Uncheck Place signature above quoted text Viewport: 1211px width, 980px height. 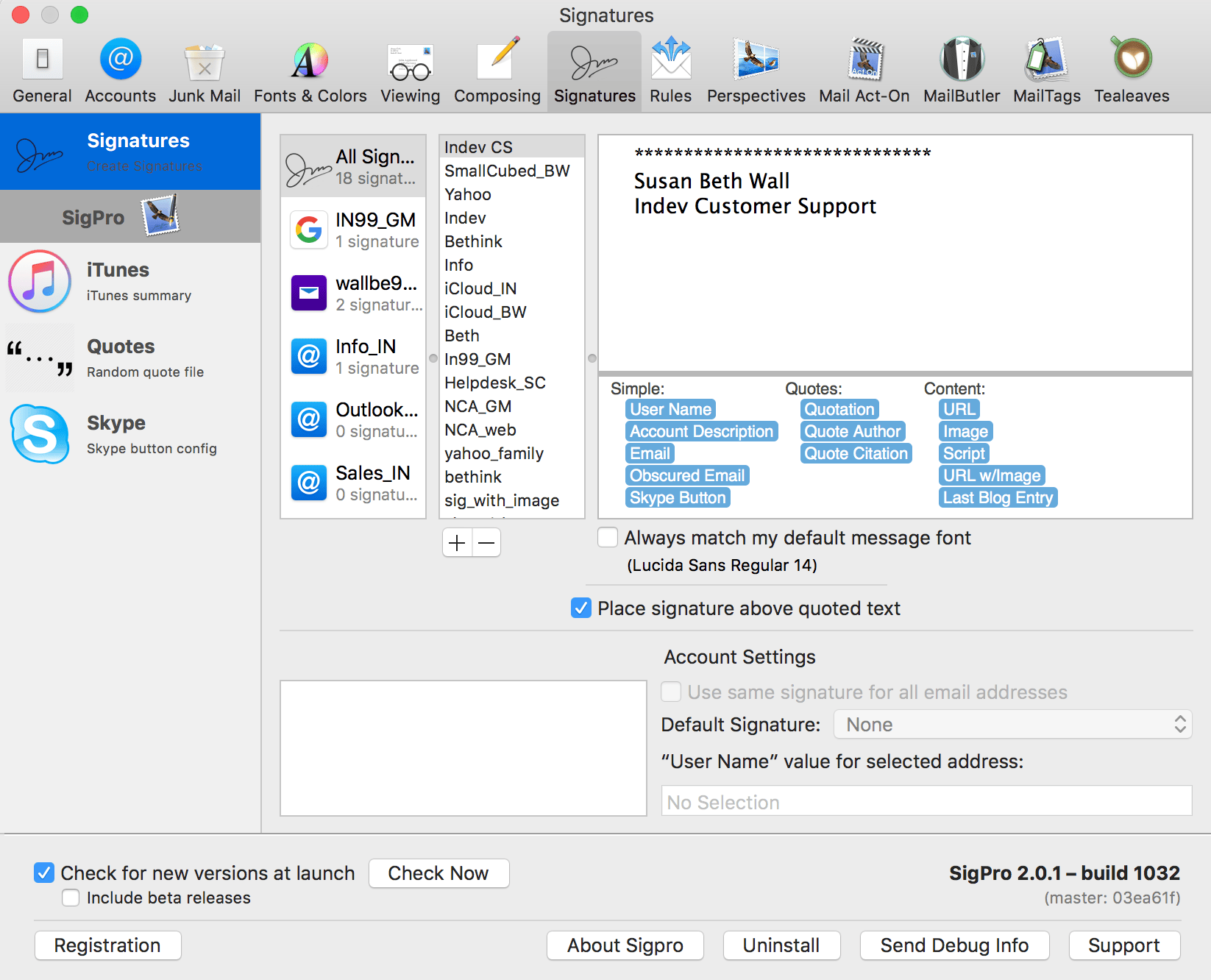(581, 608)
